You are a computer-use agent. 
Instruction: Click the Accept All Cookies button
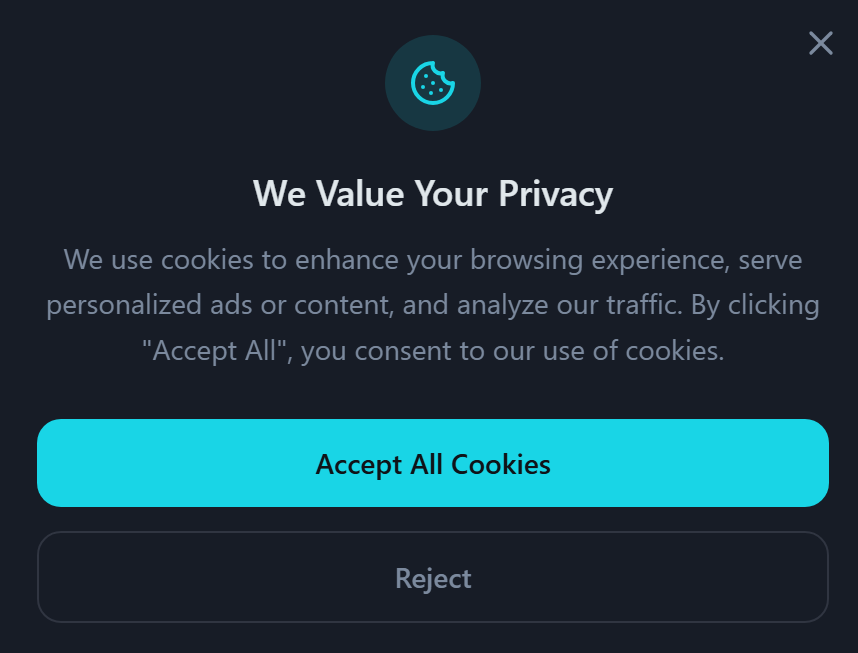(x=433, y=464)
